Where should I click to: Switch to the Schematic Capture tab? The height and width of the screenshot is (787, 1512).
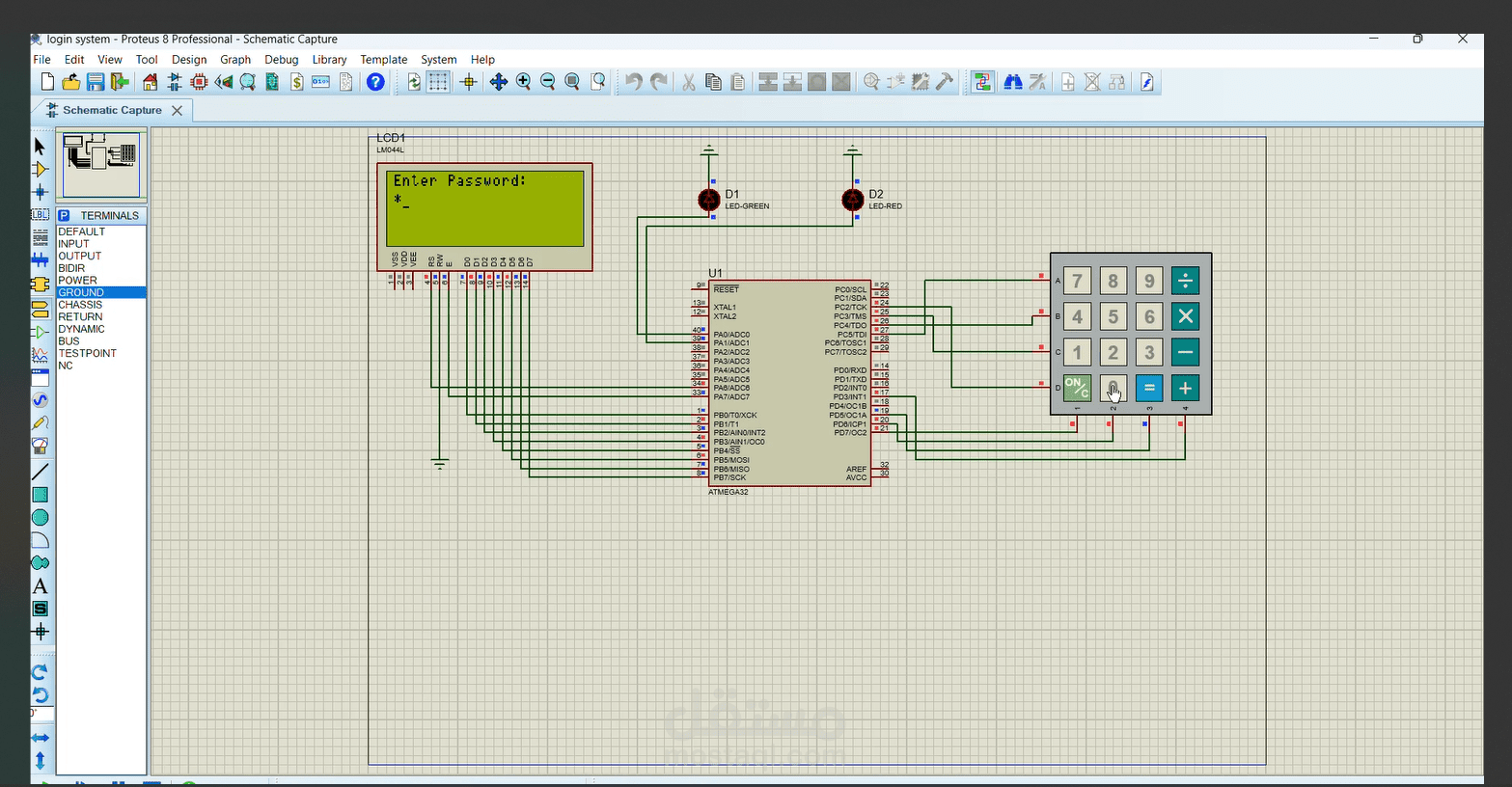click(112, 110)
